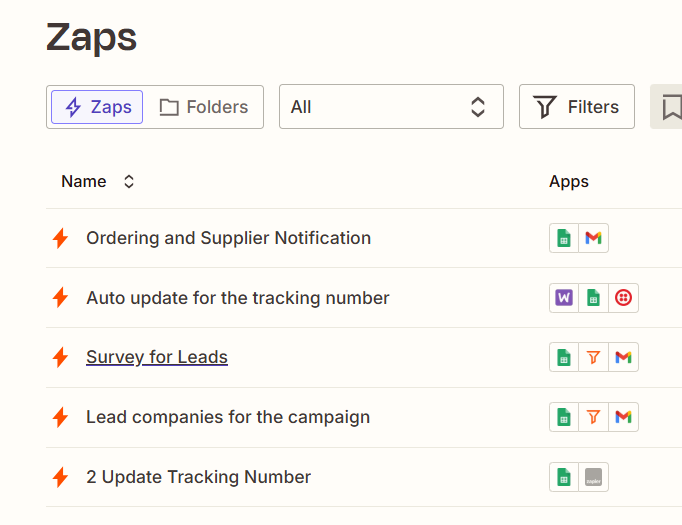Viewport: 682px width, 525px height.
Task: Open Auto update for the tracking number
Action: (x=237, y=298)
